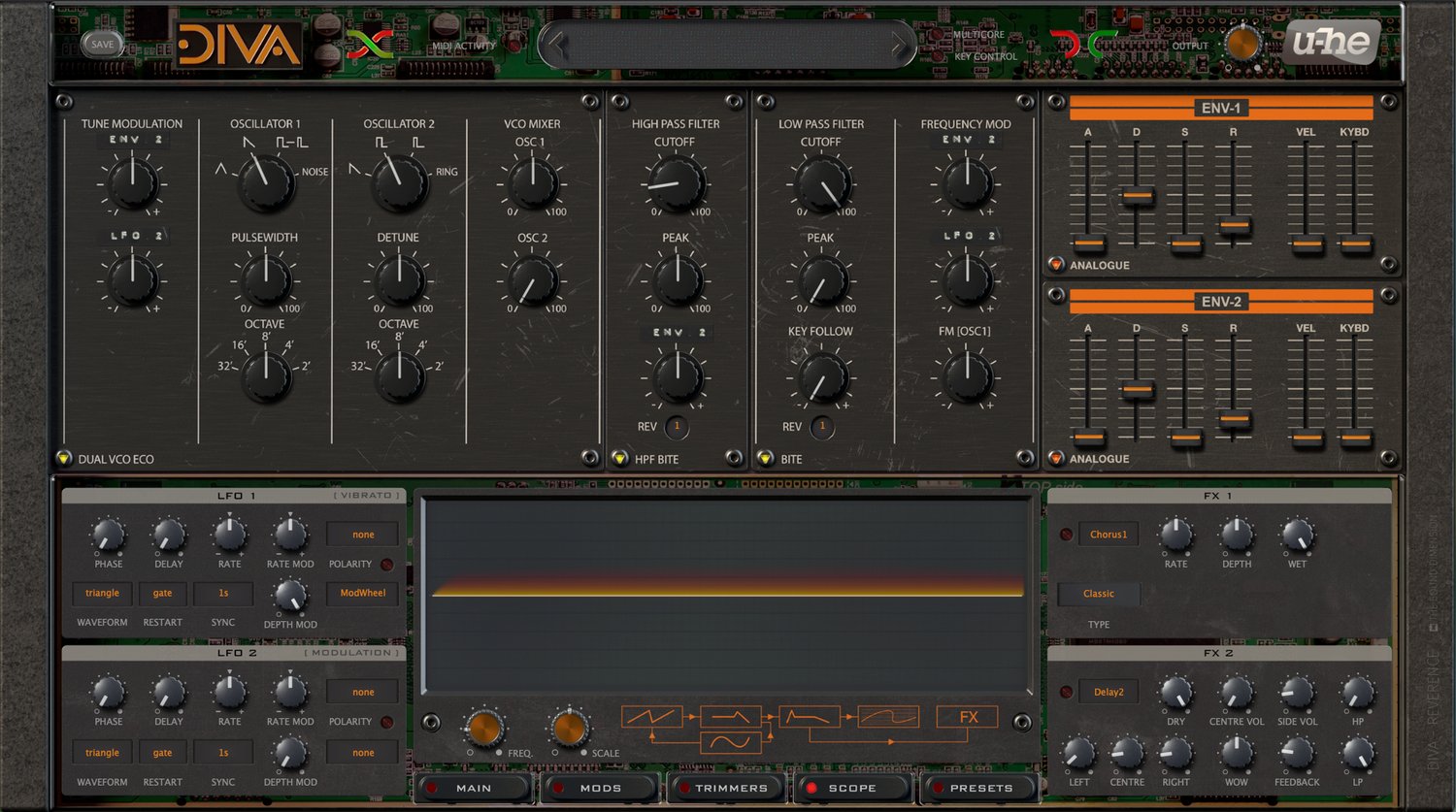Select the SCOPE tab
The width and height of the screenshot is (1456, 812).
pyautogui.click(x=852, y=788)
